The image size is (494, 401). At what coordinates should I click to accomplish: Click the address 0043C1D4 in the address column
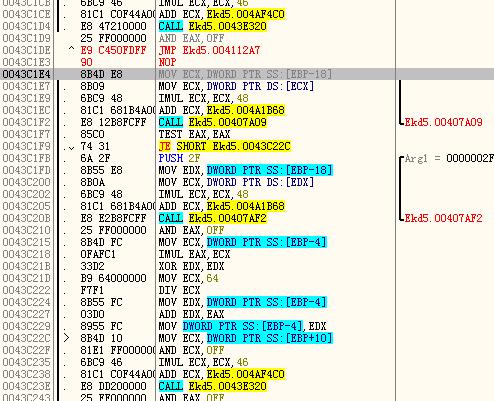tap(26, 26)
